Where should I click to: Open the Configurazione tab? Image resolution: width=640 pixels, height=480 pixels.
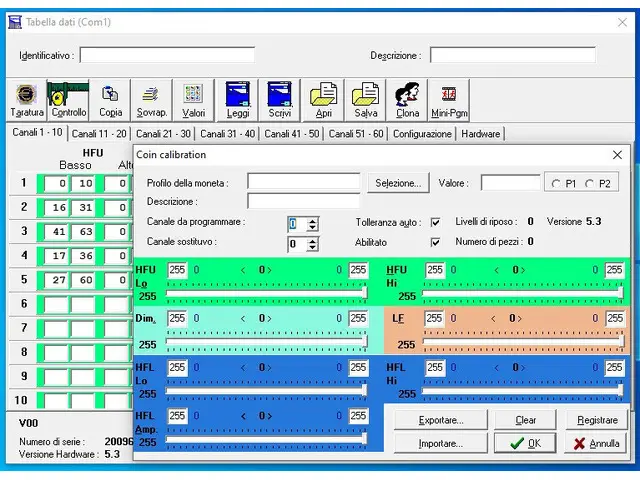[x=422, y=134]
